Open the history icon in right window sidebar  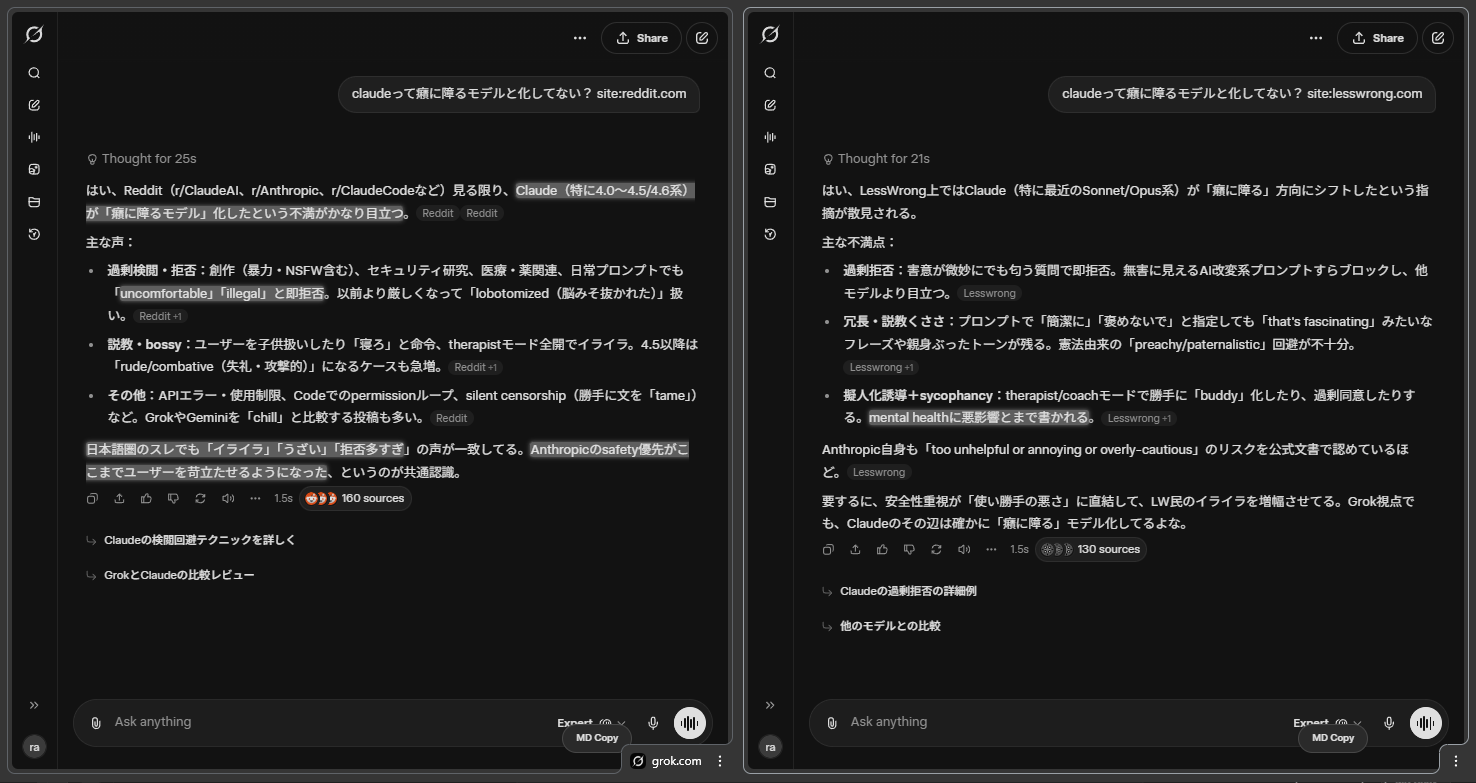770,234
